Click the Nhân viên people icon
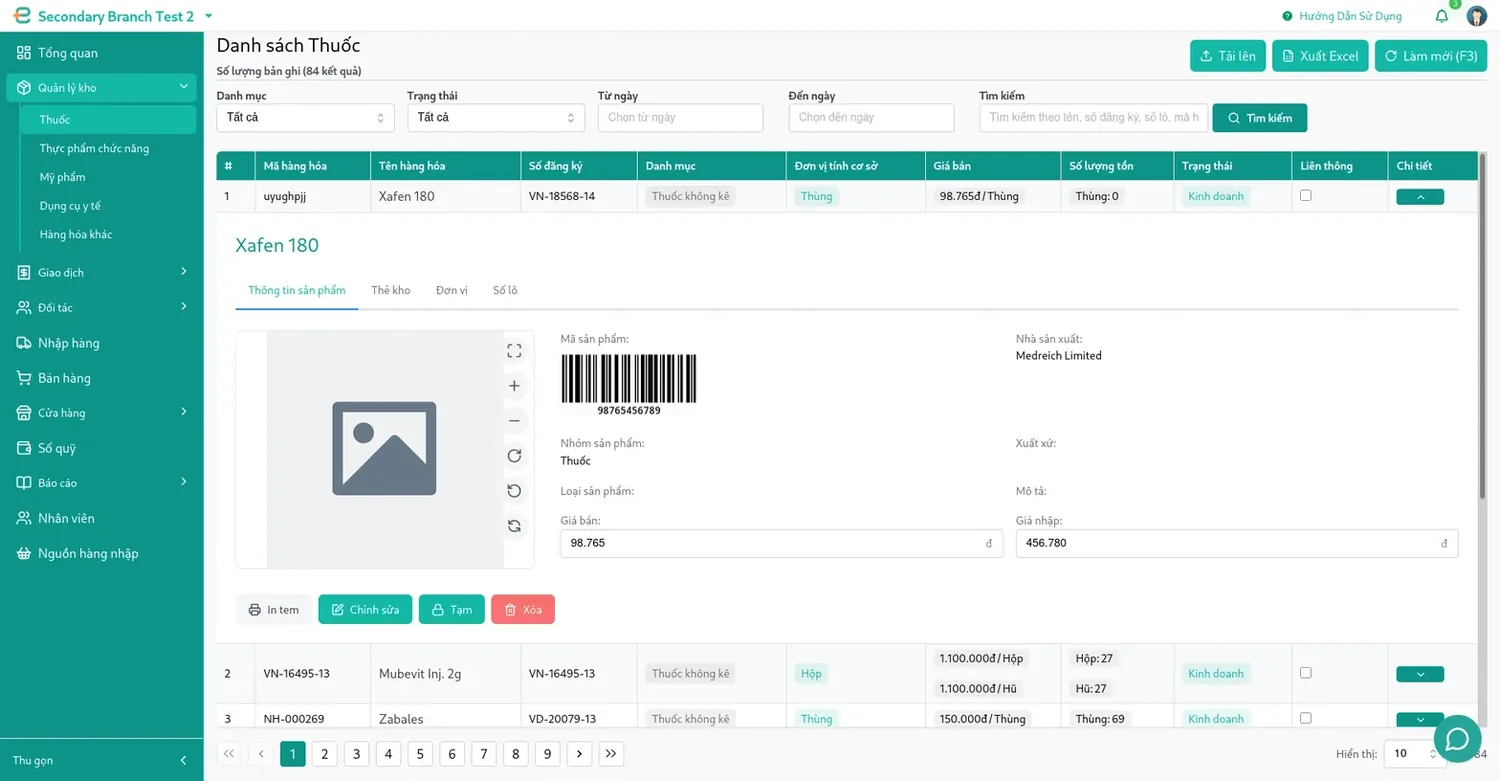This screenshot has height=781, width=1500. click(24, 518)
